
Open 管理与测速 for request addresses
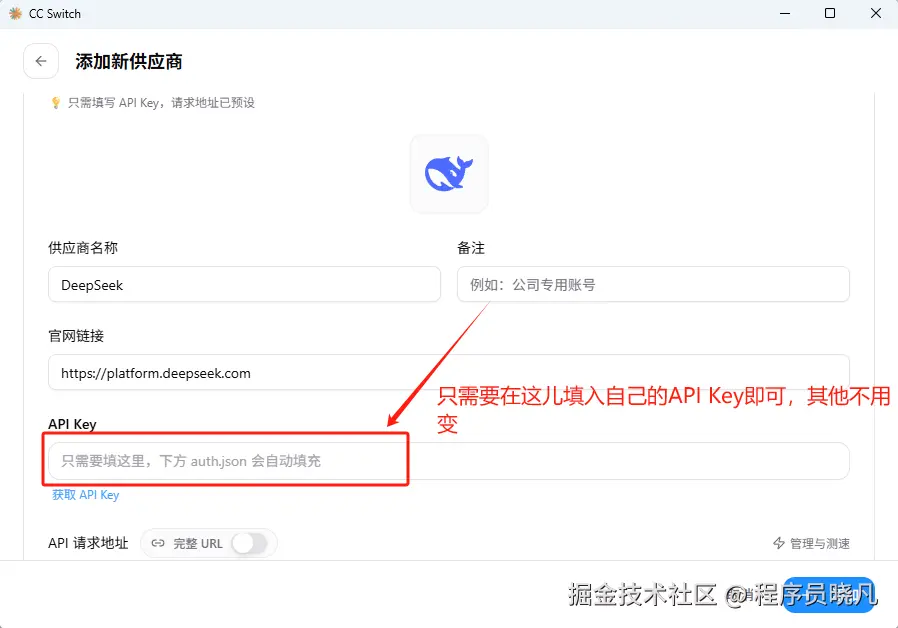pyautogui.click(x=812, y=543)
